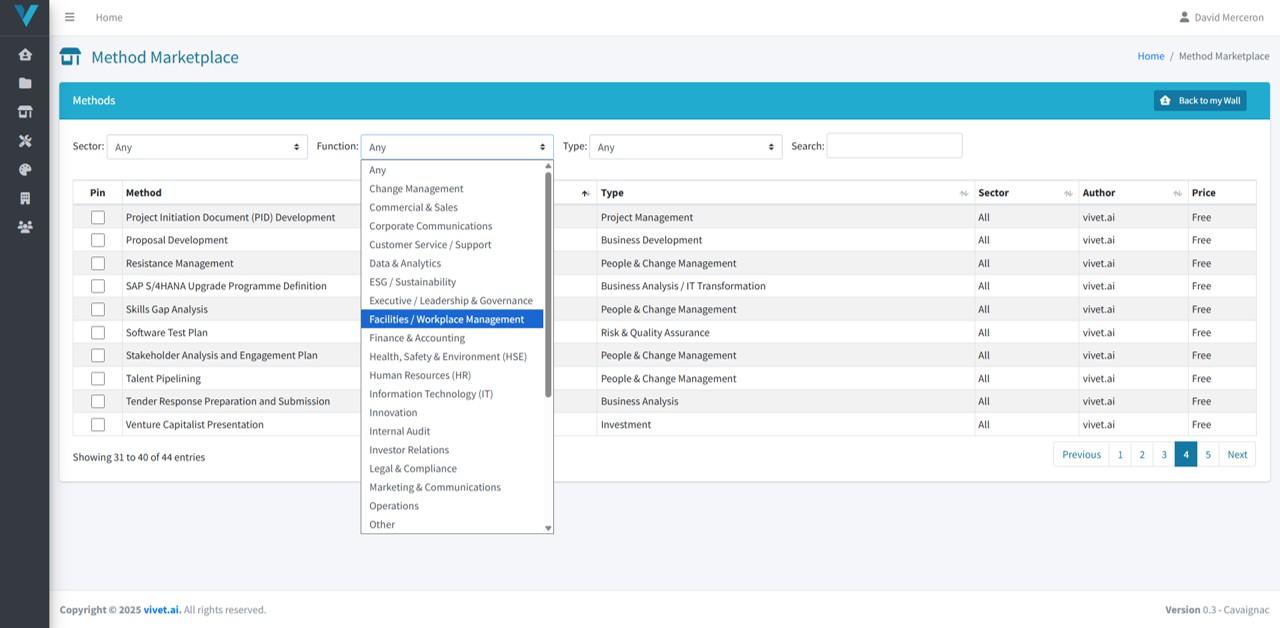
Task: Click the users group icon in the sidebar
Action: click(x=25, y=227)
